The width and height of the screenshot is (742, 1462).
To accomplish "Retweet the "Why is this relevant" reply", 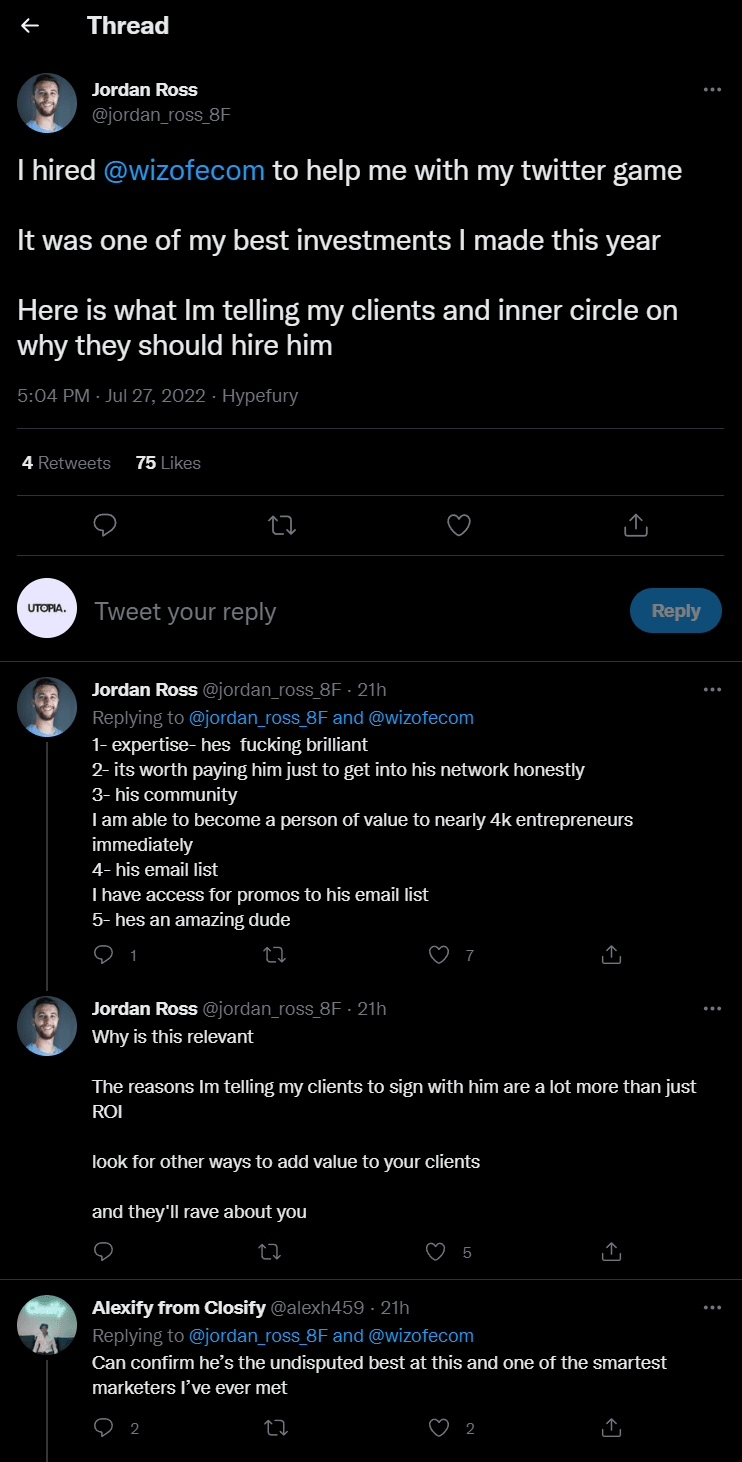I will [270, 1251].
